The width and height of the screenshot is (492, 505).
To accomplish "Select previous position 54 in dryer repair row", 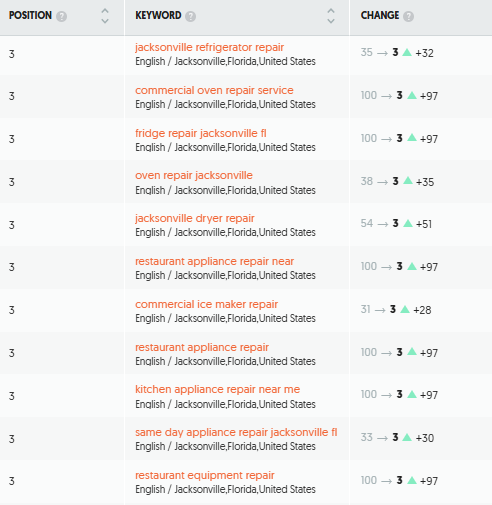I will [x=367, y=223].
